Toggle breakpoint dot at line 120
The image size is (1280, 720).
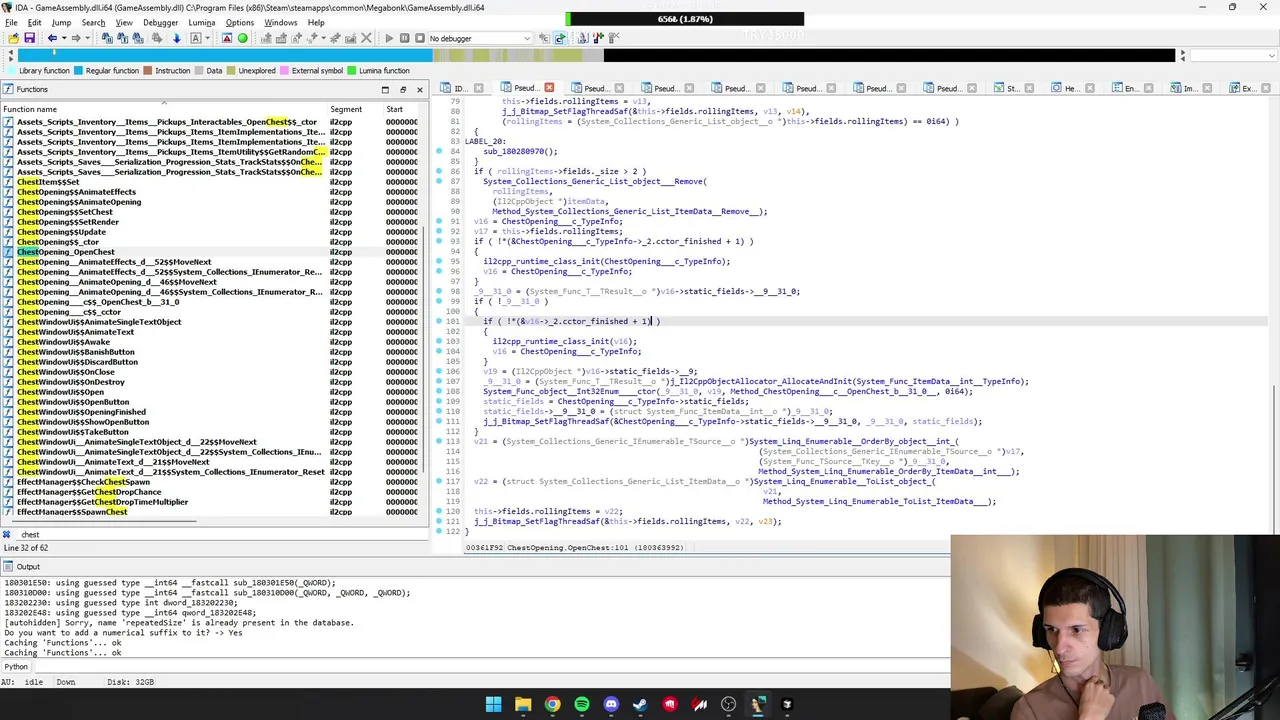pos(439,512)
